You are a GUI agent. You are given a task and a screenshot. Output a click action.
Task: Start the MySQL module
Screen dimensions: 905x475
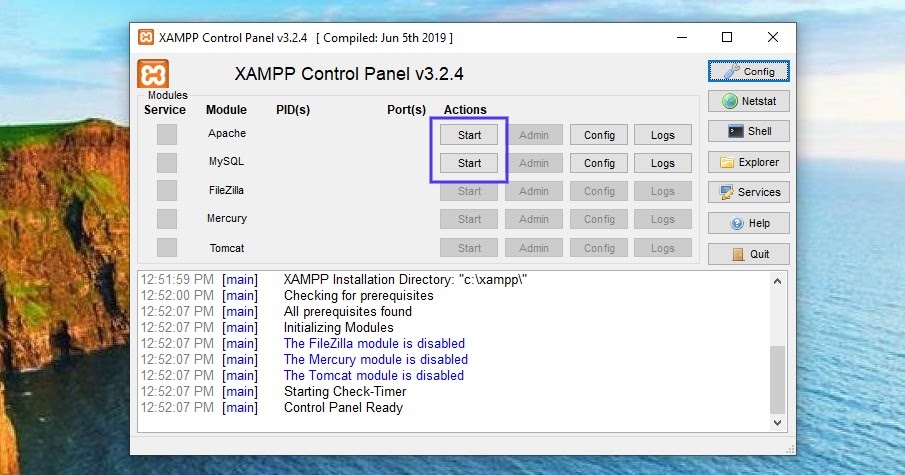(x=469, y=163)
